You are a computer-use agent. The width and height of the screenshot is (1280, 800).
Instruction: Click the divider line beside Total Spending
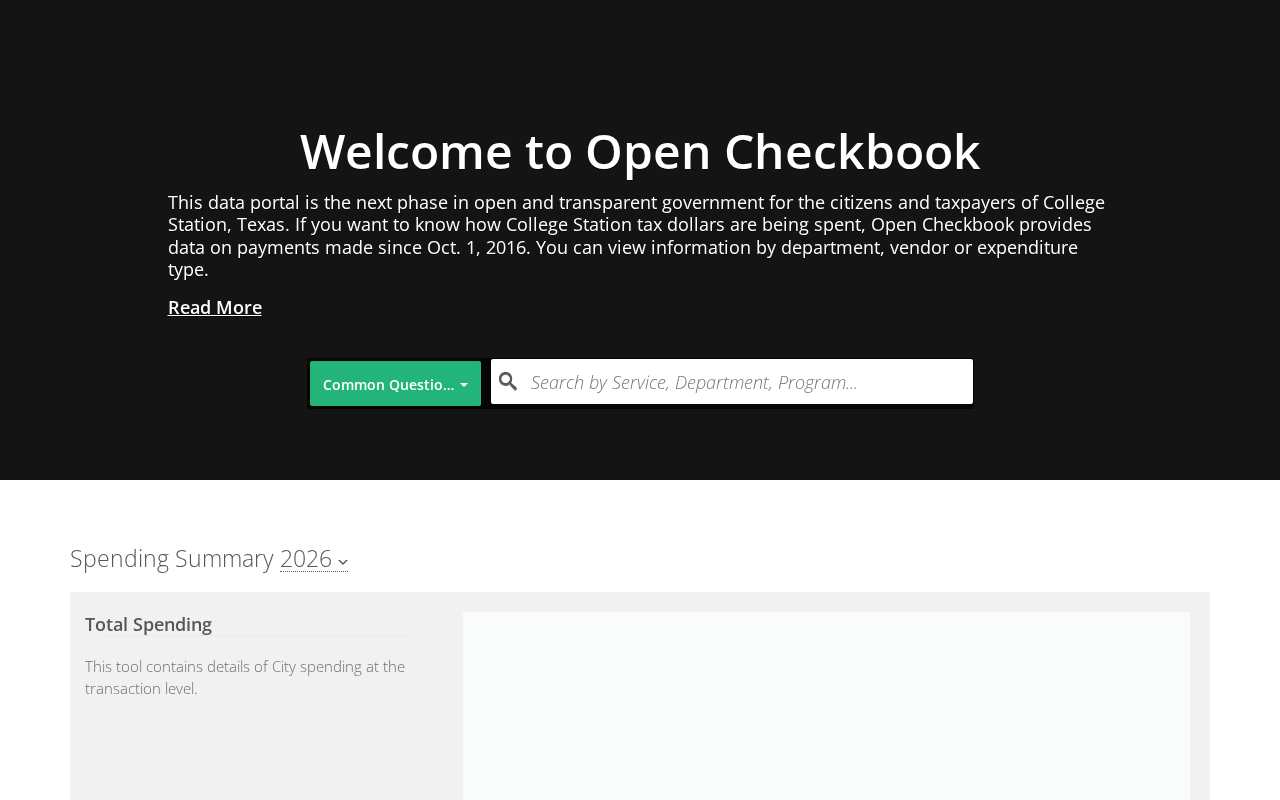pos(312,635)
